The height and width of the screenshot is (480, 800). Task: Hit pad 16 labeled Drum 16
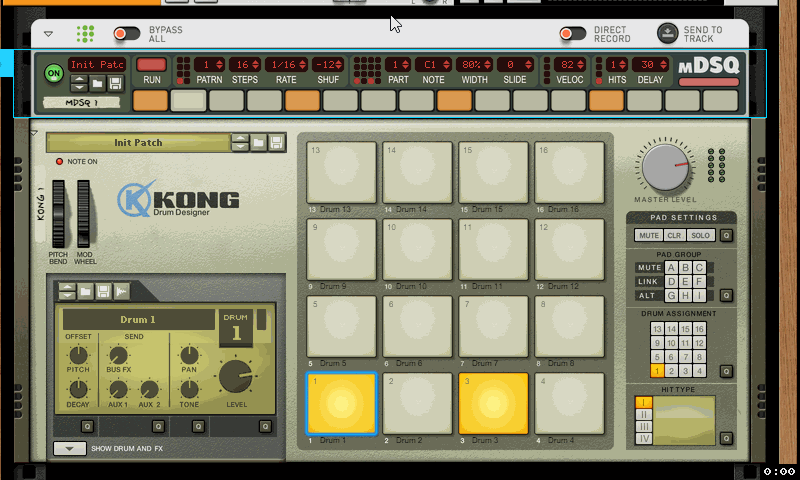[x=569, y=172]
